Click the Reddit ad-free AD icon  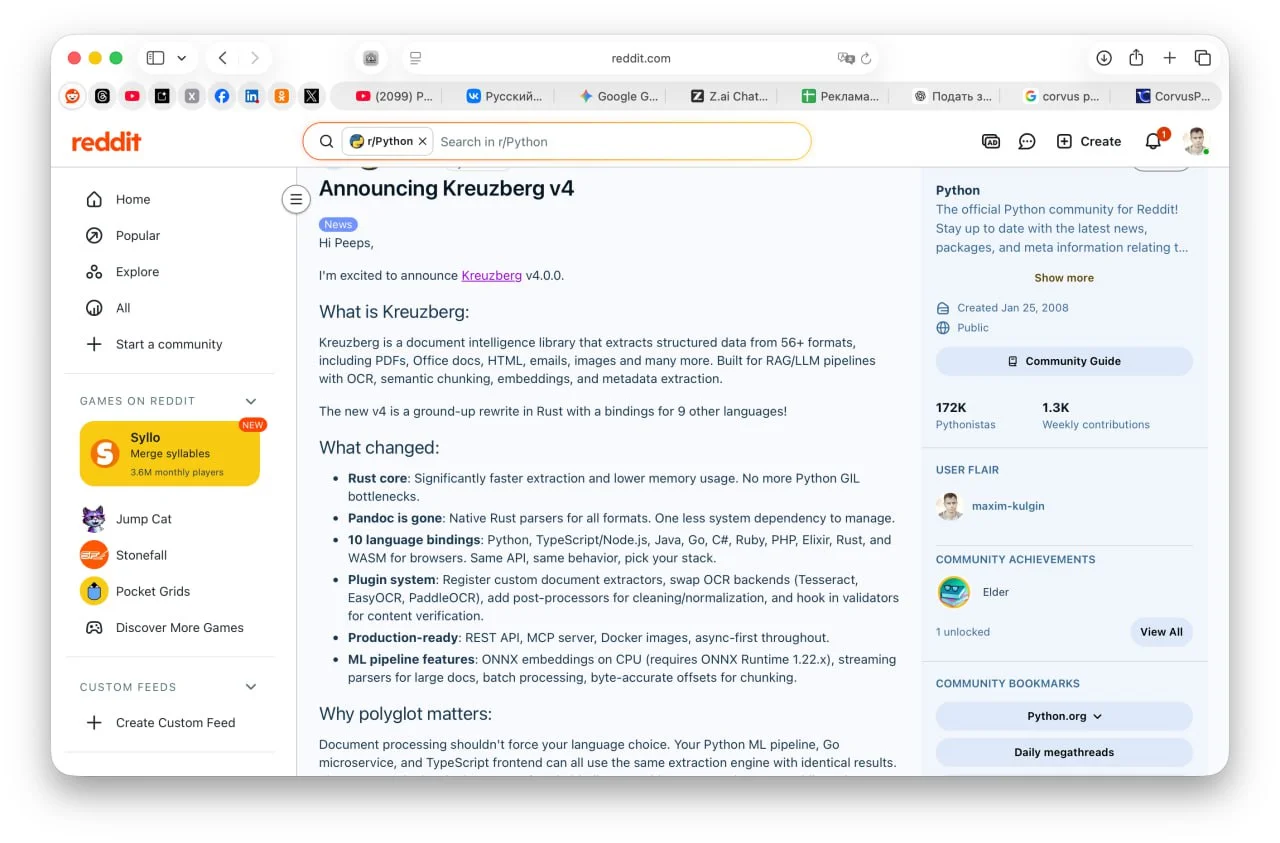991,142
